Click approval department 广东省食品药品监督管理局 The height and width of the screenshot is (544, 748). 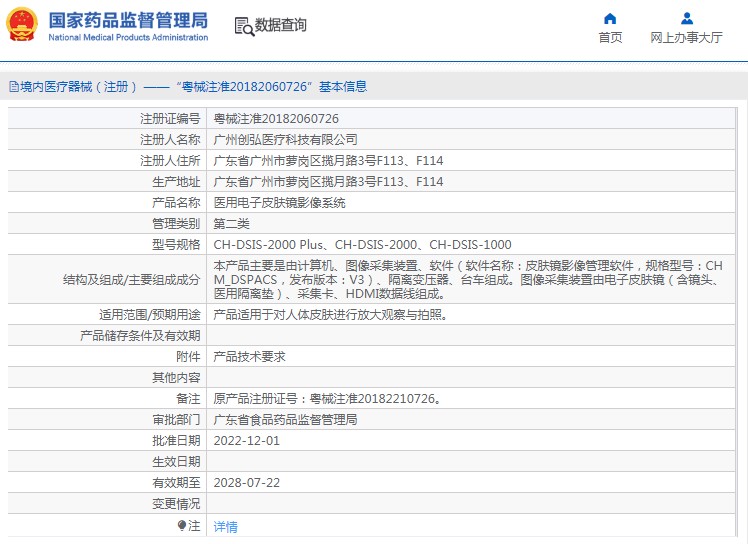285,420
